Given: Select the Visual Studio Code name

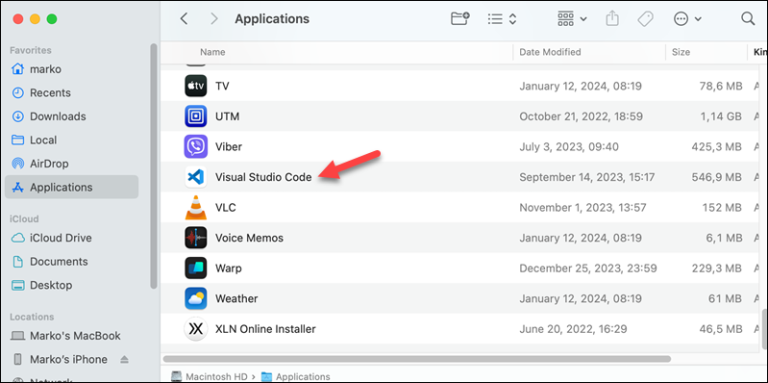Looking at the screenshot, I should pyautogui.click(x=264, y=177).
